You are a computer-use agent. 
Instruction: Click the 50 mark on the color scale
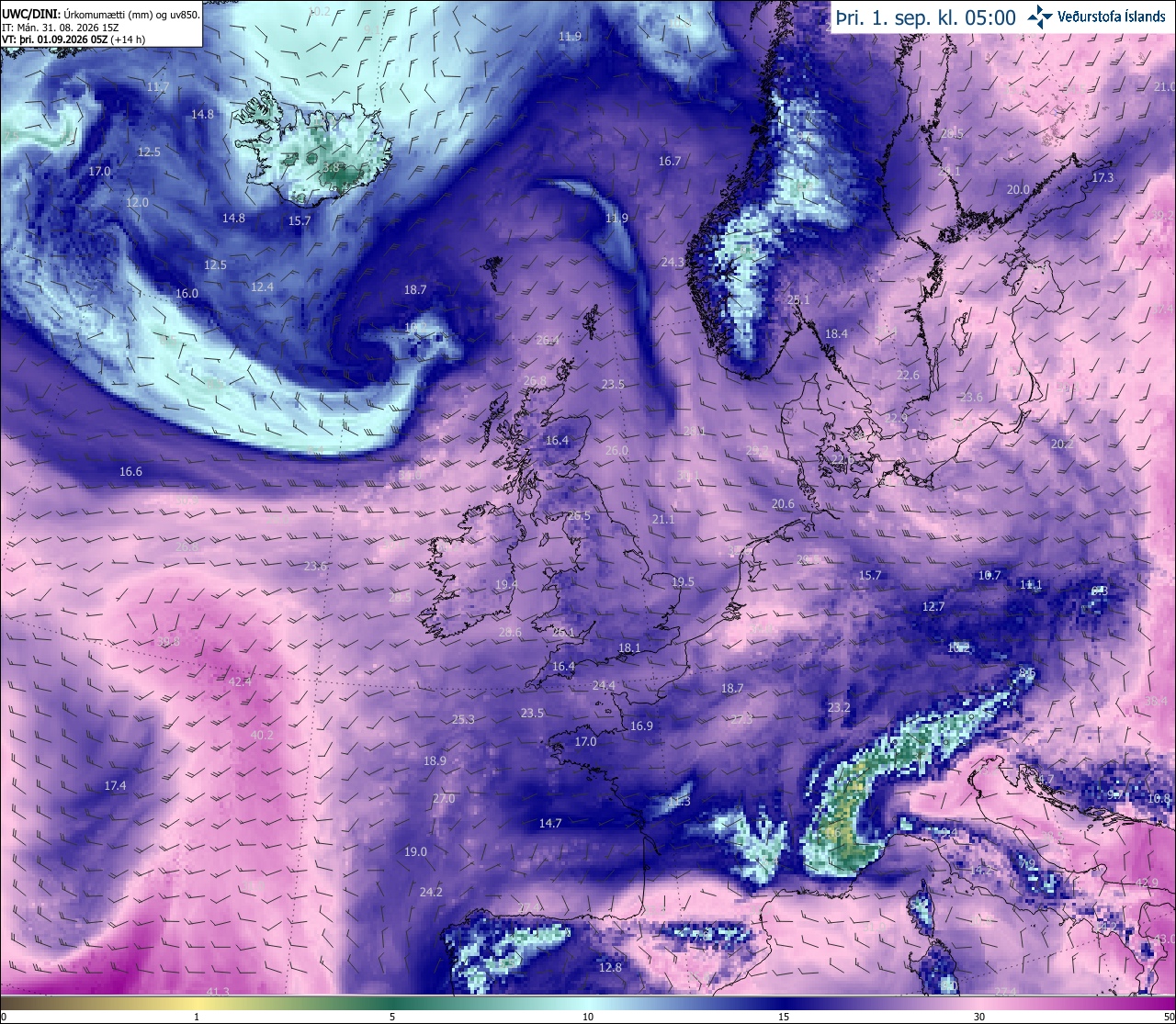click(1168, 1017)
